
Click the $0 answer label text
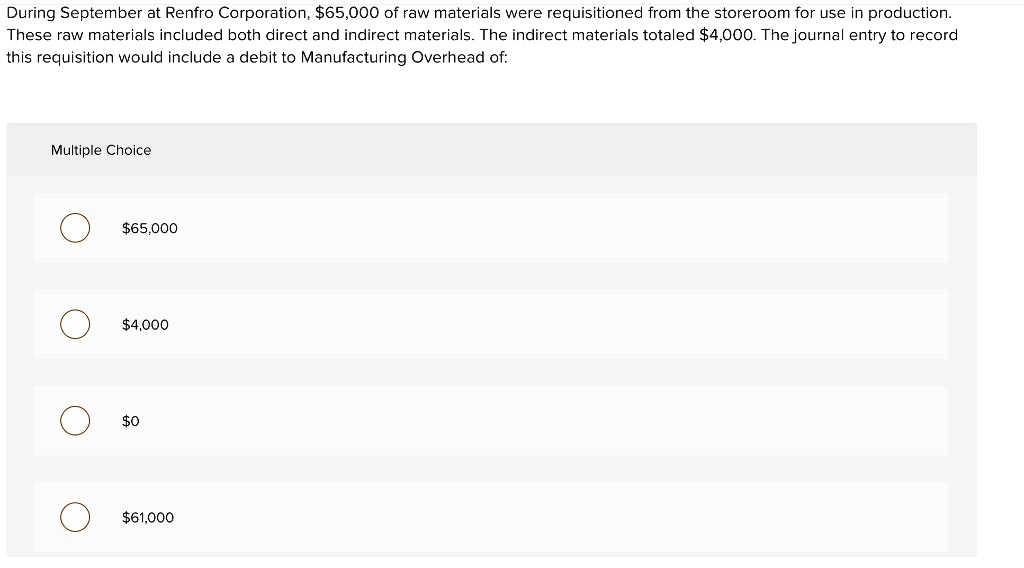[131, 421]
